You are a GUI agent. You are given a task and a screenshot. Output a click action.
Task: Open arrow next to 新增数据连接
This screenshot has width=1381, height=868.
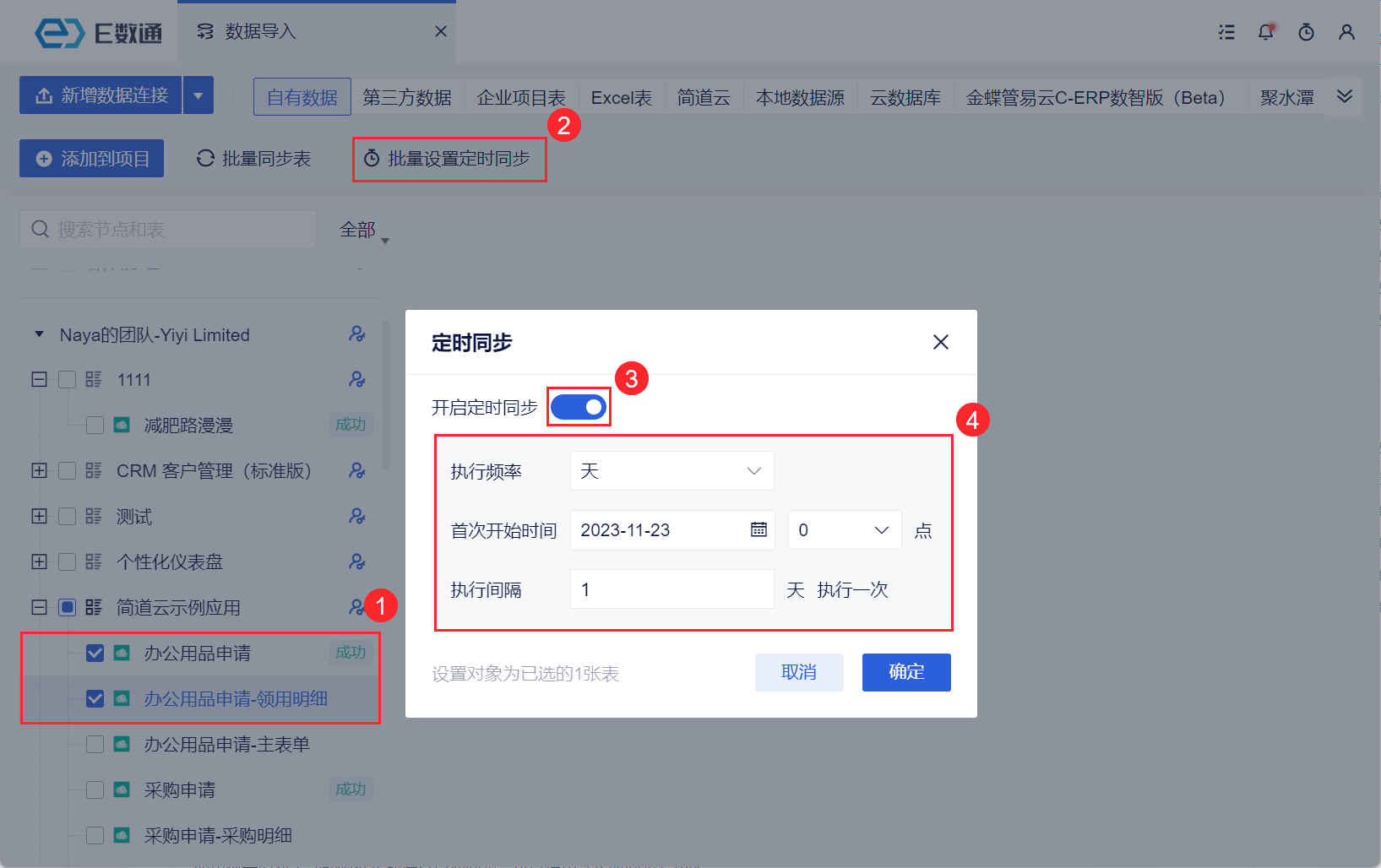[198, 95]
